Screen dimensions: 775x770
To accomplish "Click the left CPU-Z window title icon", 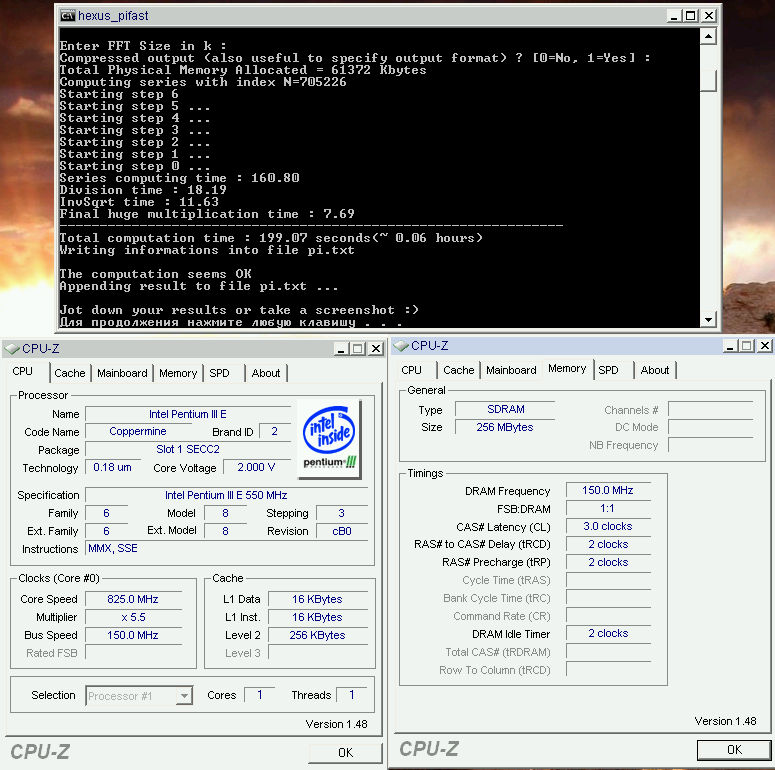I will (12, 349).
